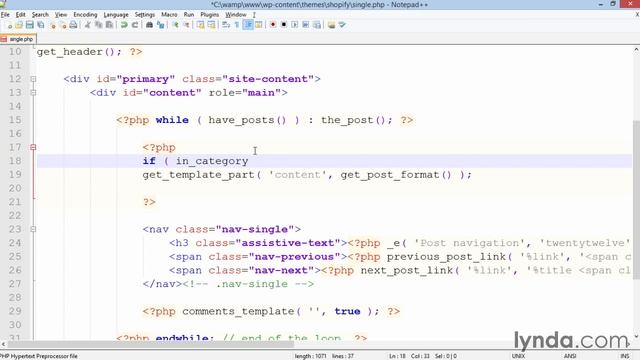Click 'get_template_part' on line 19

click(198, 175)
